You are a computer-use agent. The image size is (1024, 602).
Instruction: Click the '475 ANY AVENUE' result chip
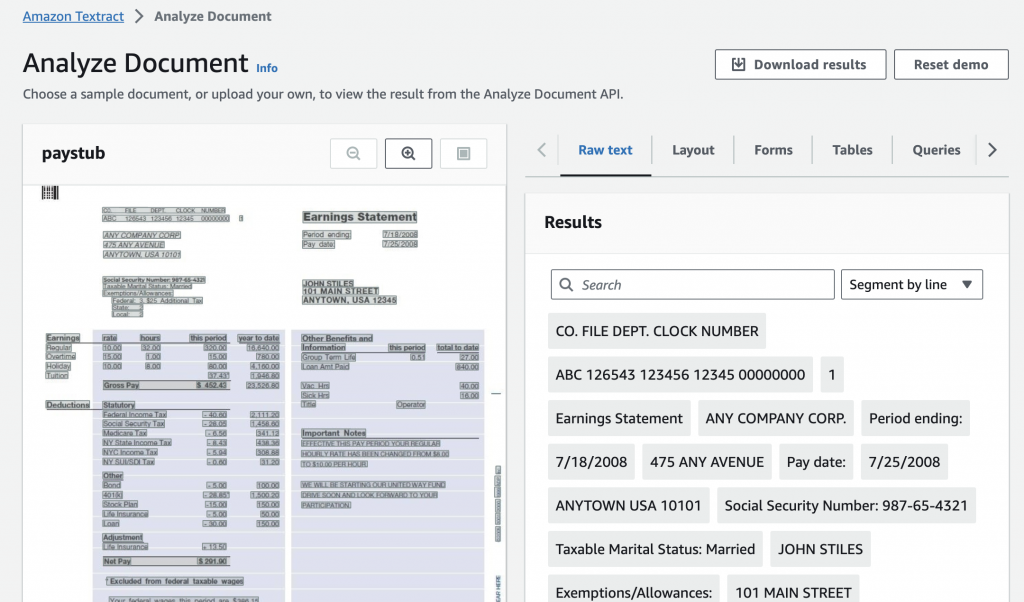pyautogui.click(x=707, y=462)
